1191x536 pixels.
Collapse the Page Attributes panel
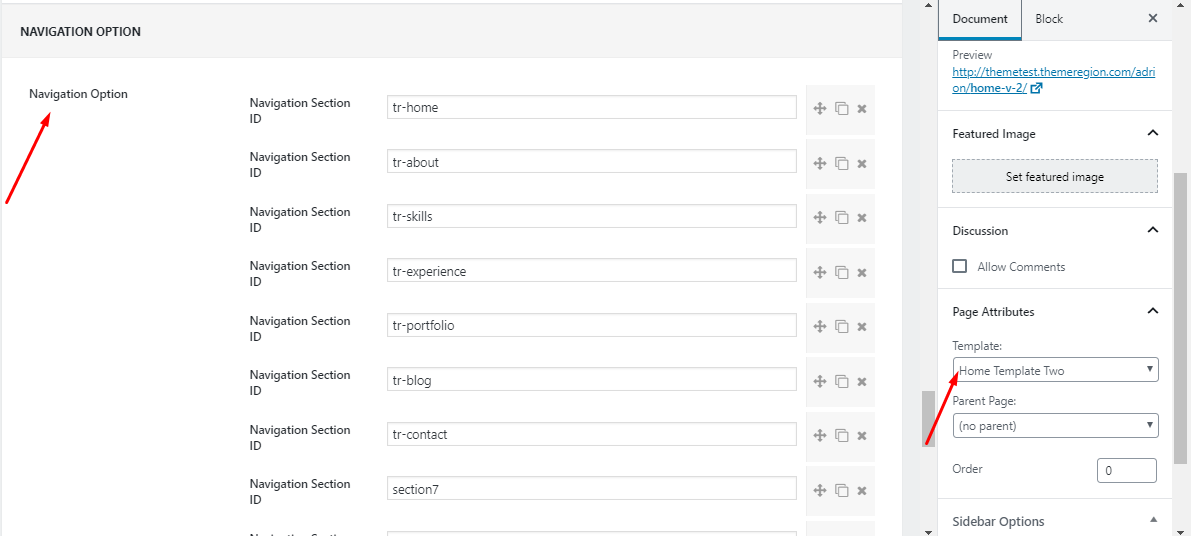tap(1152, 311)
